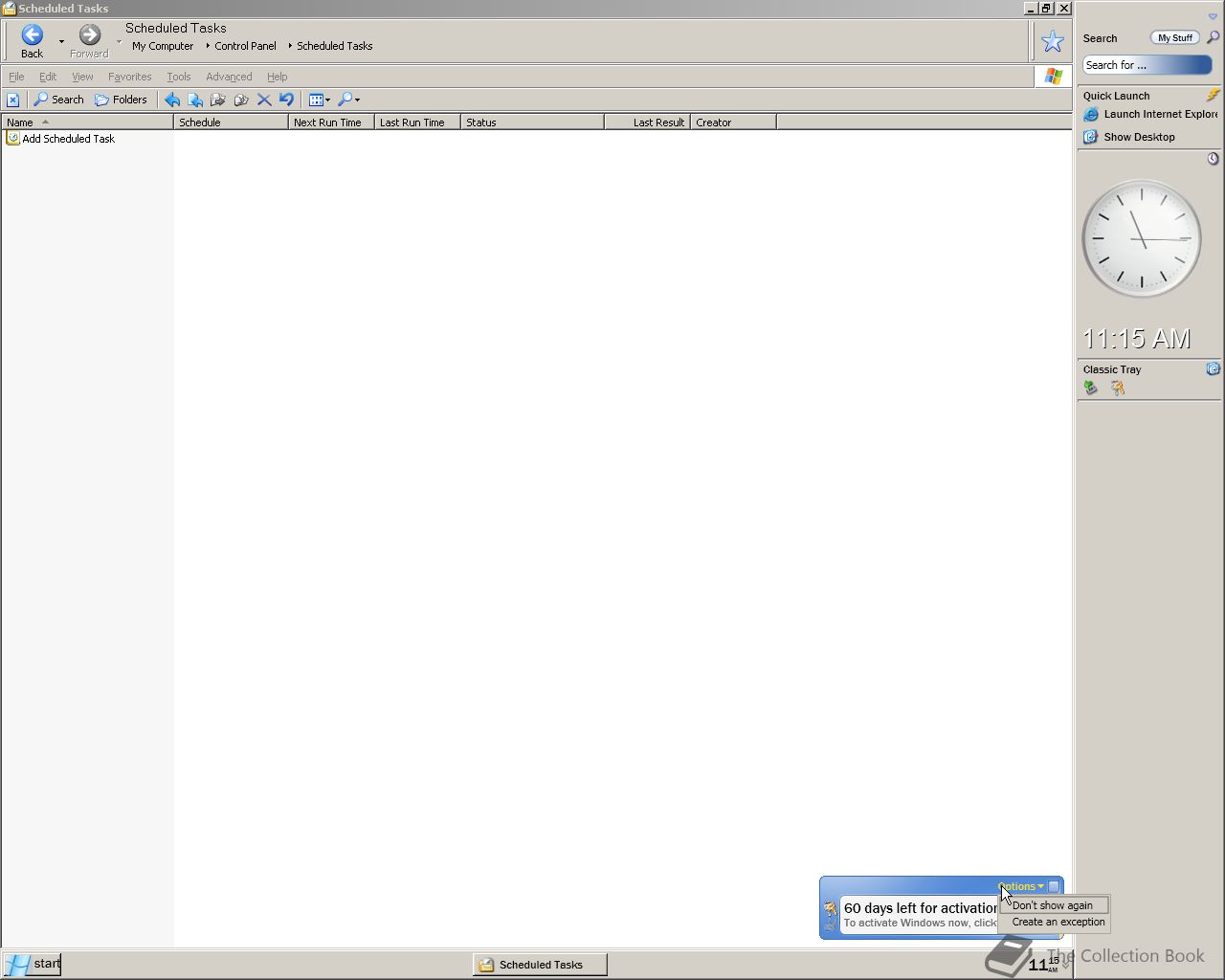Open the View menu
This screenshot has width=1225, height=980.
point(82,77)
